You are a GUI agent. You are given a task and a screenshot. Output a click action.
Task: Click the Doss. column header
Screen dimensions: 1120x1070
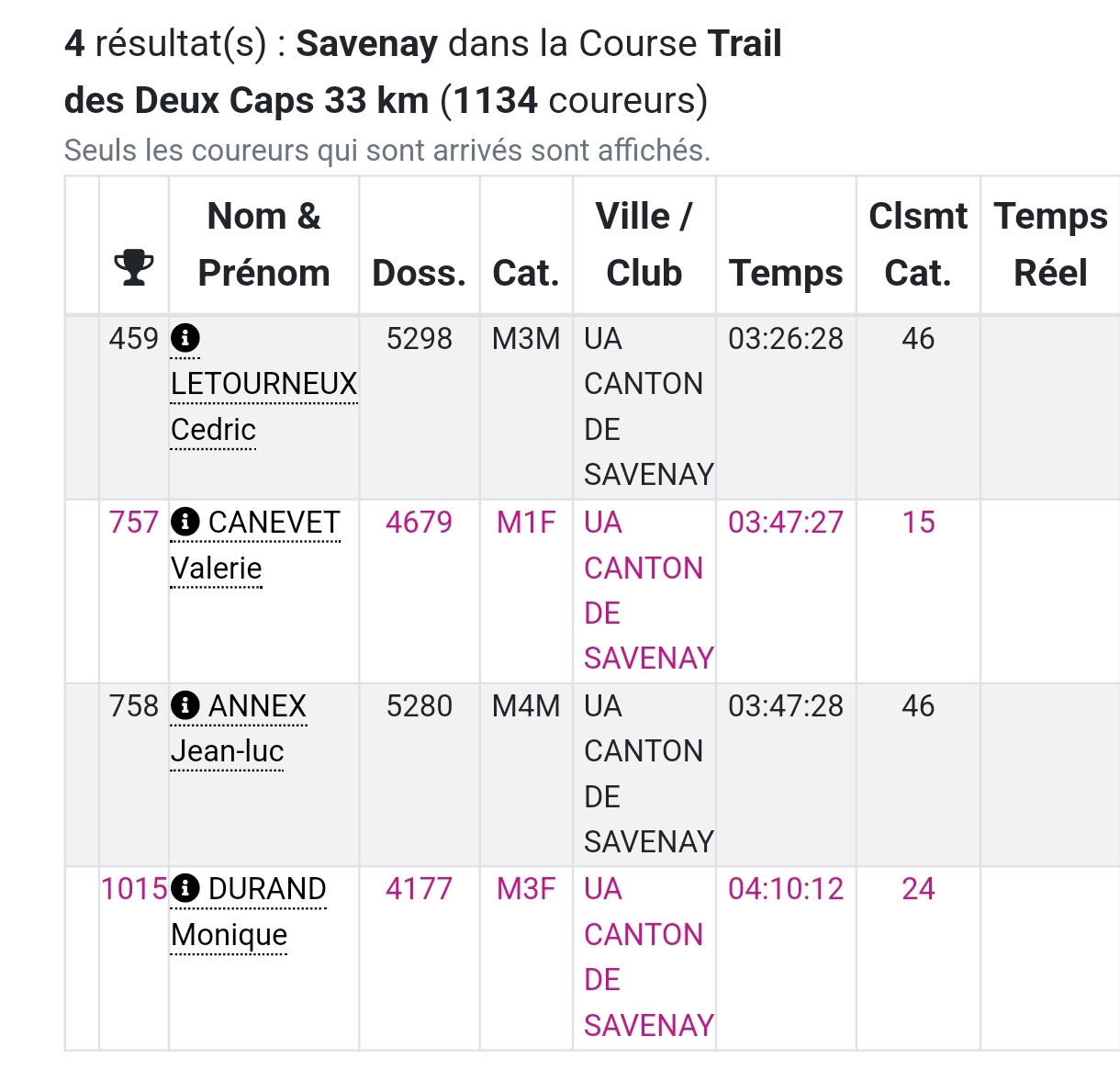click(x=419, y=273)
